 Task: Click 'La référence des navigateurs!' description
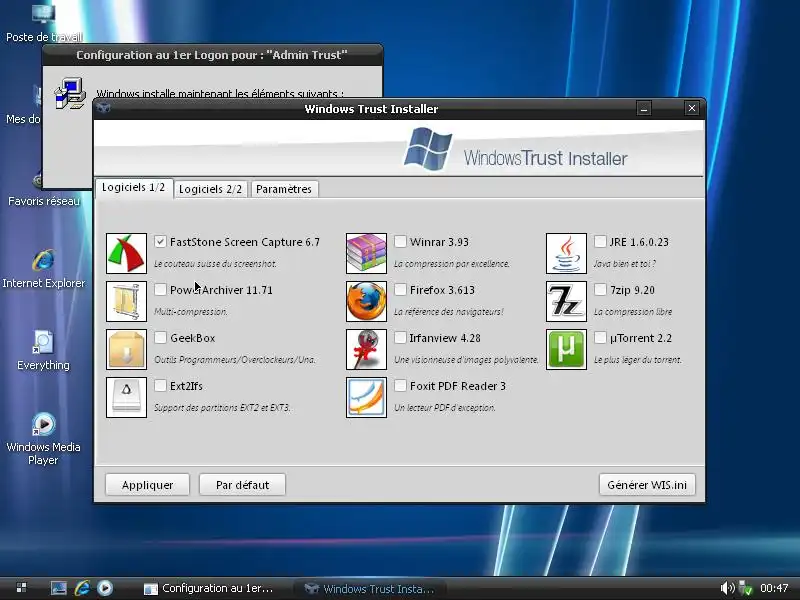point(448,312)
